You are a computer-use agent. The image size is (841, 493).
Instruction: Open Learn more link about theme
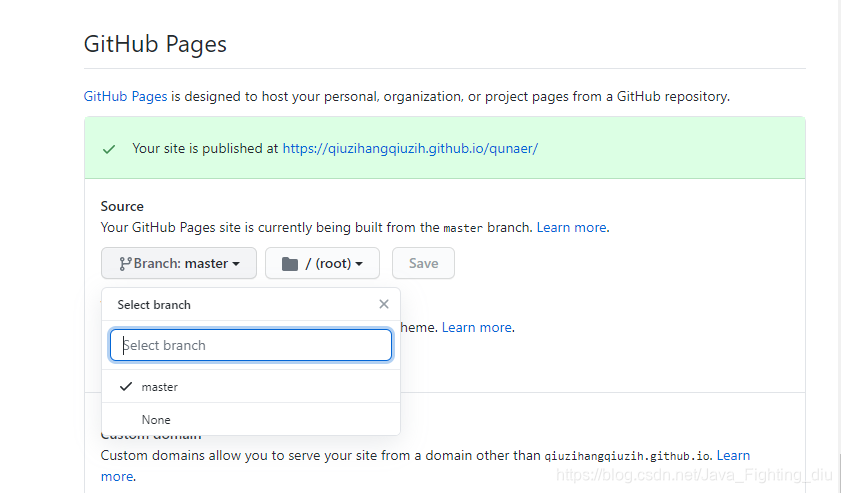coord(476,327)
